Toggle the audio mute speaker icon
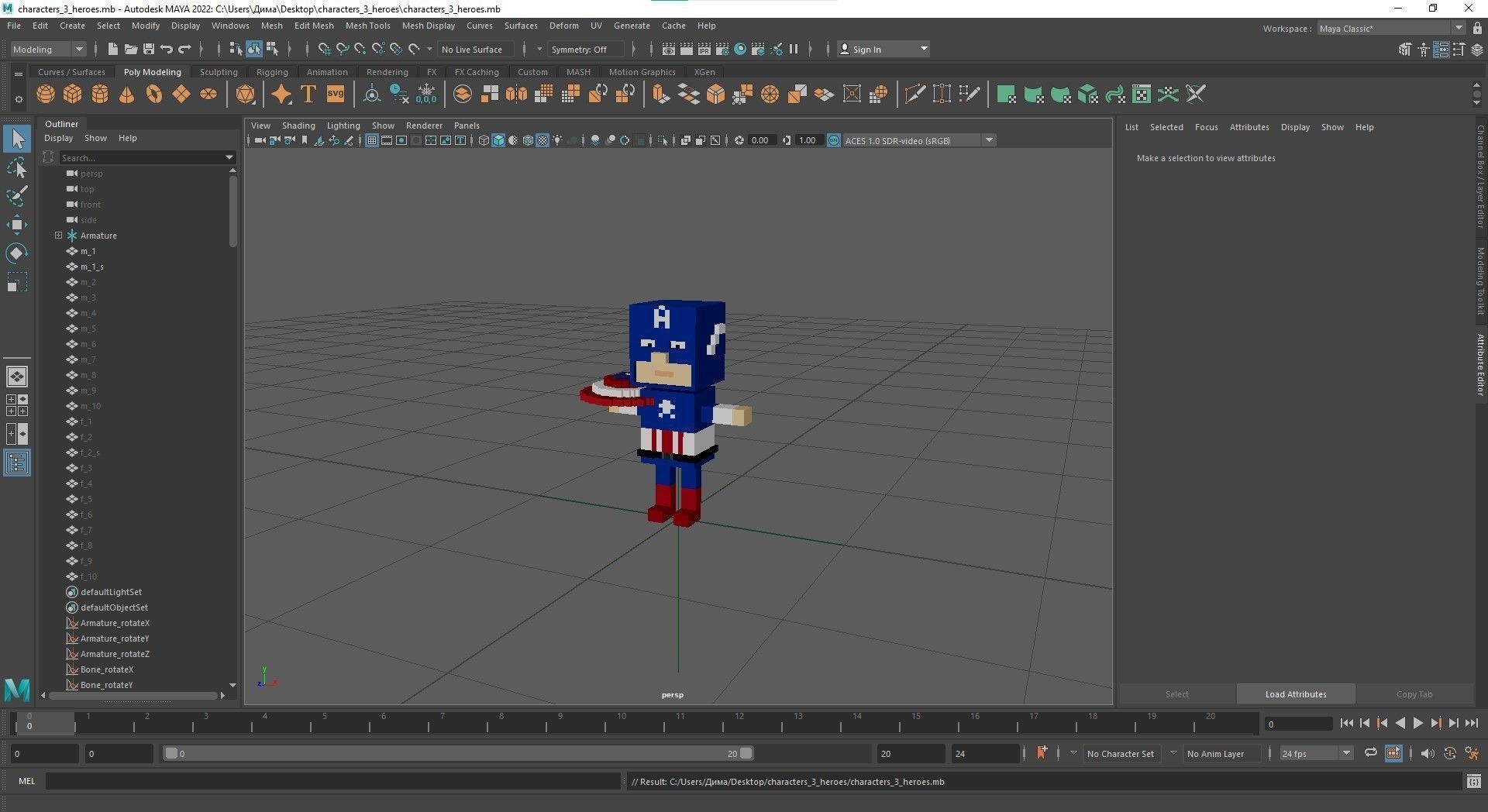1488x812 pixels. click(x=1428, y=753)
